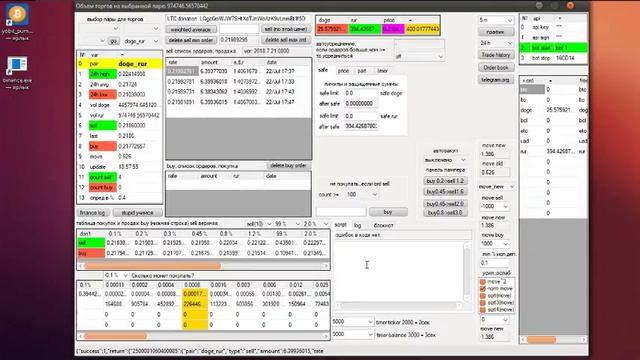The height and width of the screenshot is (360, 640).
Task: Click delete sell max ord button
Action: [x=285, y=40]
